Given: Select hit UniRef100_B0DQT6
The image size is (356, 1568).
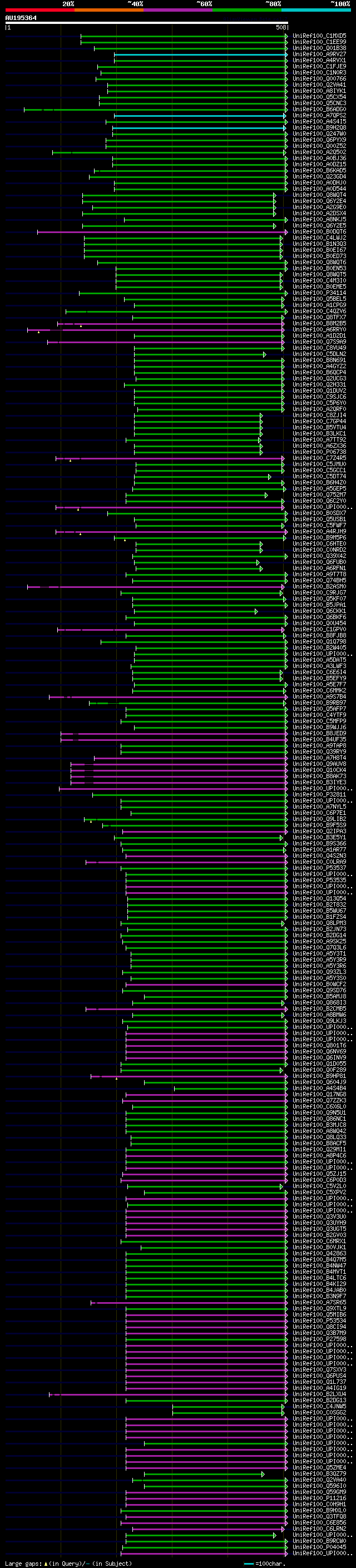Looking at the screenshot, I should coord(319,232).
